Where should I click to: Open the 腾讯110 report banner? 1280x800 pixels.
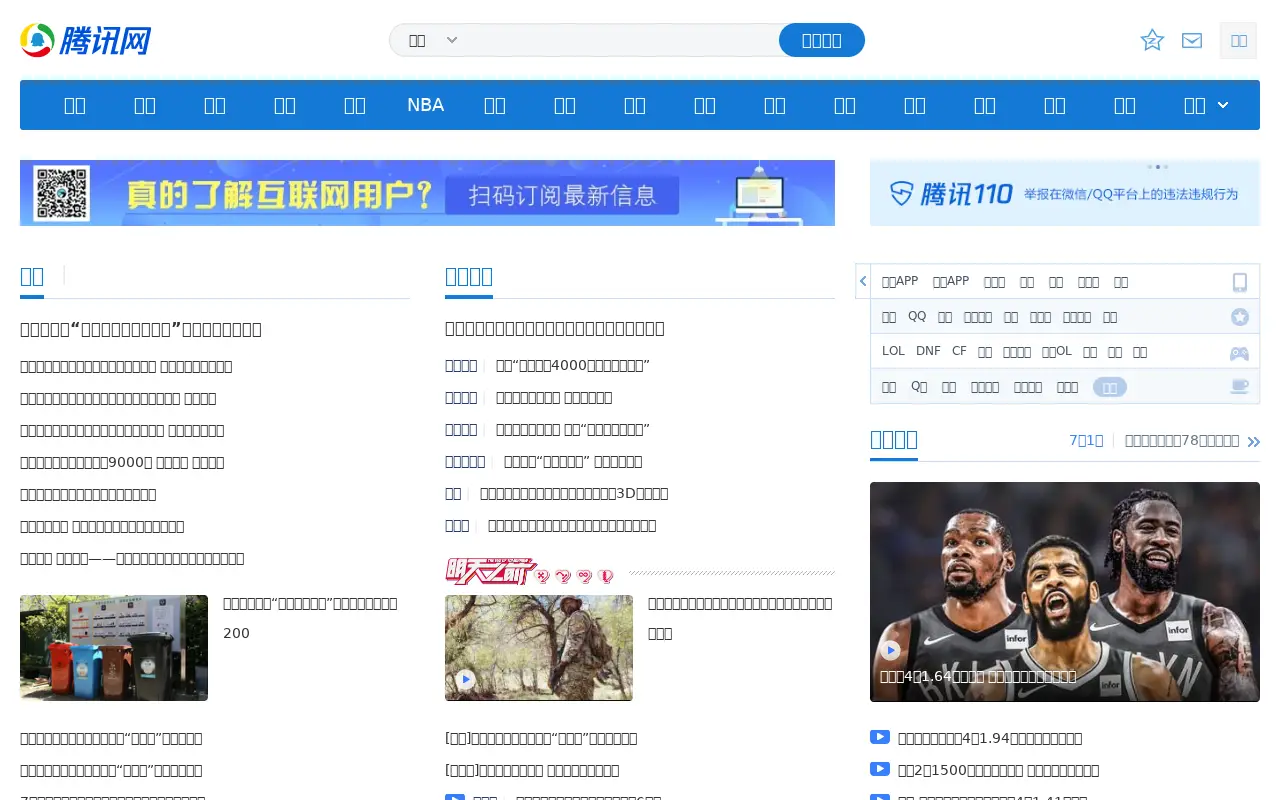click(x=1065, y=193)
